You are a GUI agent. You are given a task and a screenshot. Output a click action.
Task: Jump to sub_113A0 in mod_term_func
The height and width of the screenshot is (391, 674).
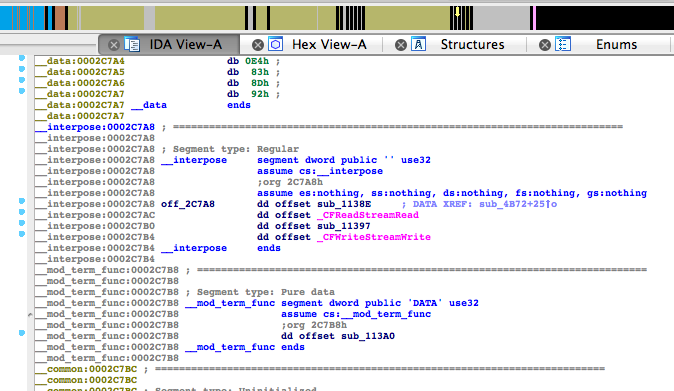(368, 336)
